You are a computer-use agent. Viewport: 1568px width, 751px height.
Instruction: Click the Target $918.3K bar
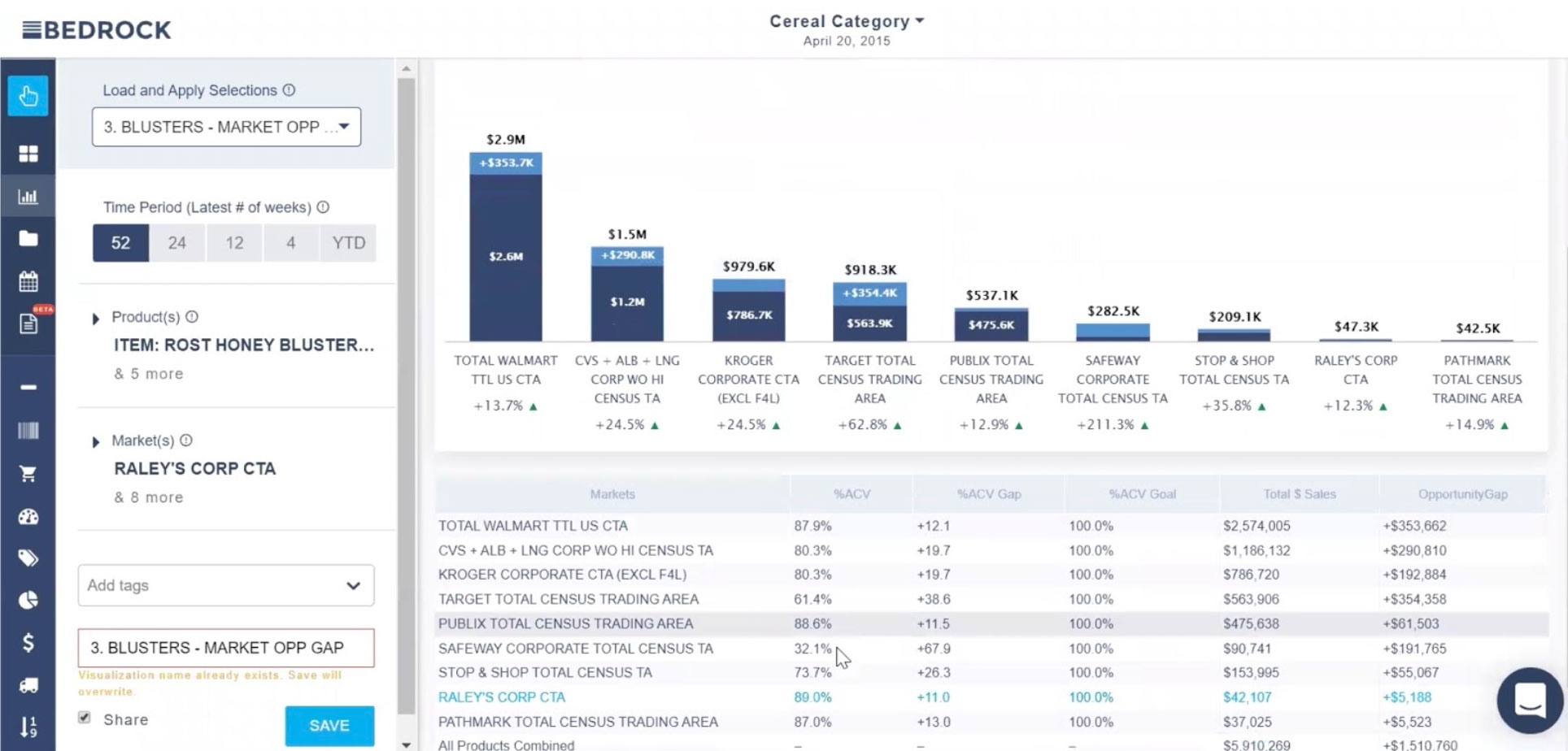pyautogui.click(x=870, y=311)
